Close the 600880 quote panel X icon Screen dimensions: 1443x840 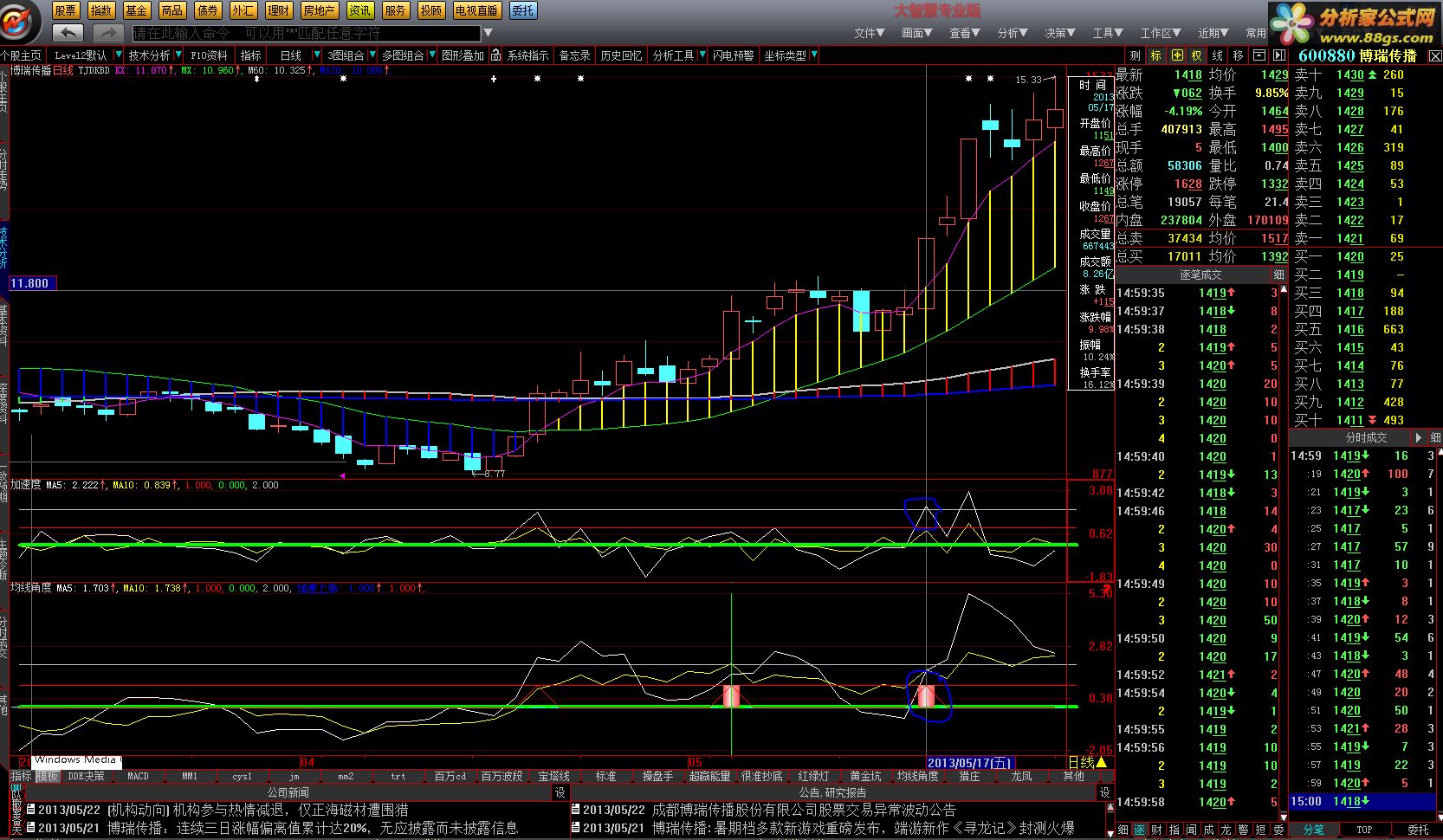click(1434, 55)
